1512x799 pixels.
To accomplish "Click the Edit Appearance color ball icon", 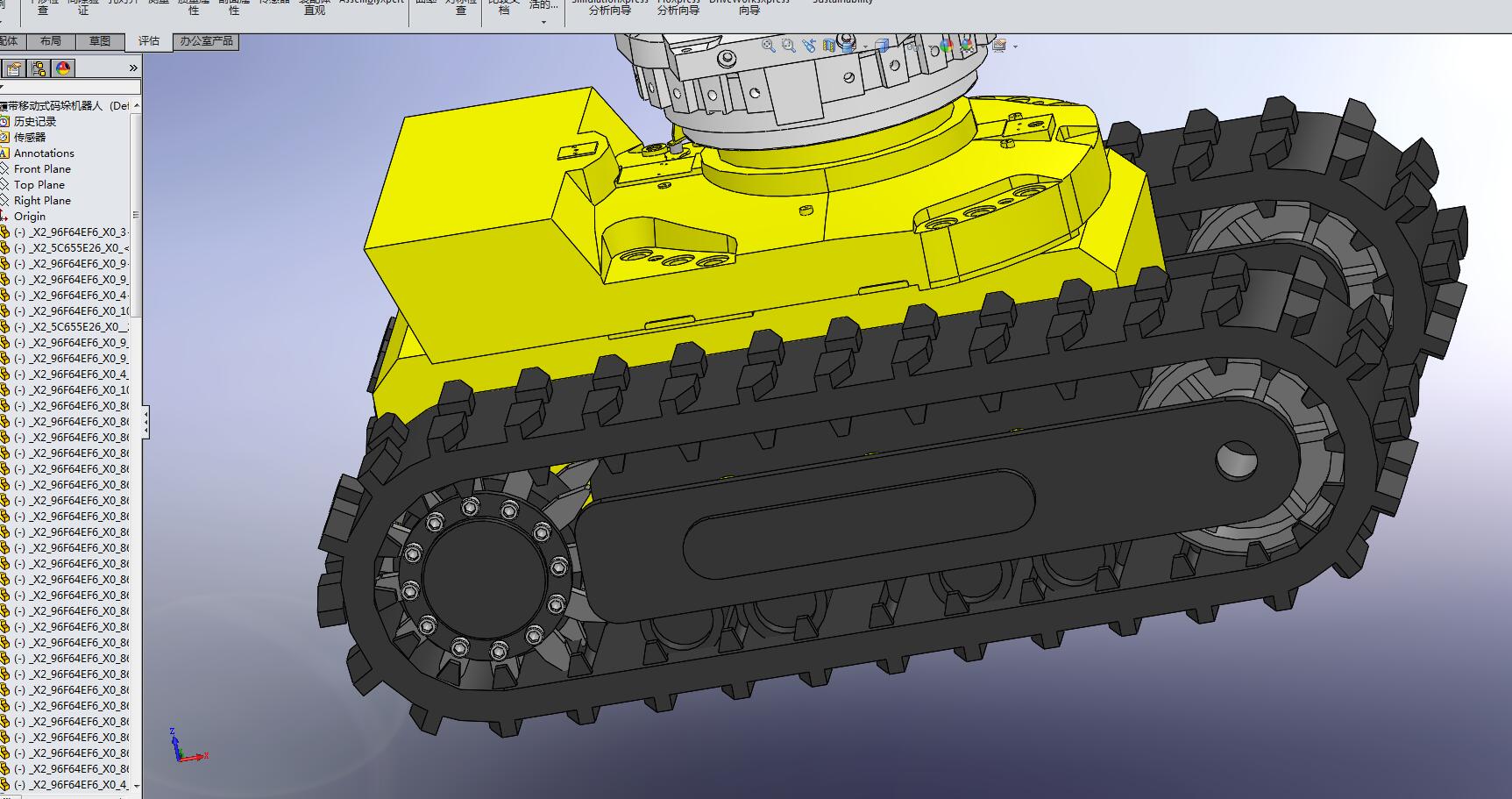I will tap(947, 46).
